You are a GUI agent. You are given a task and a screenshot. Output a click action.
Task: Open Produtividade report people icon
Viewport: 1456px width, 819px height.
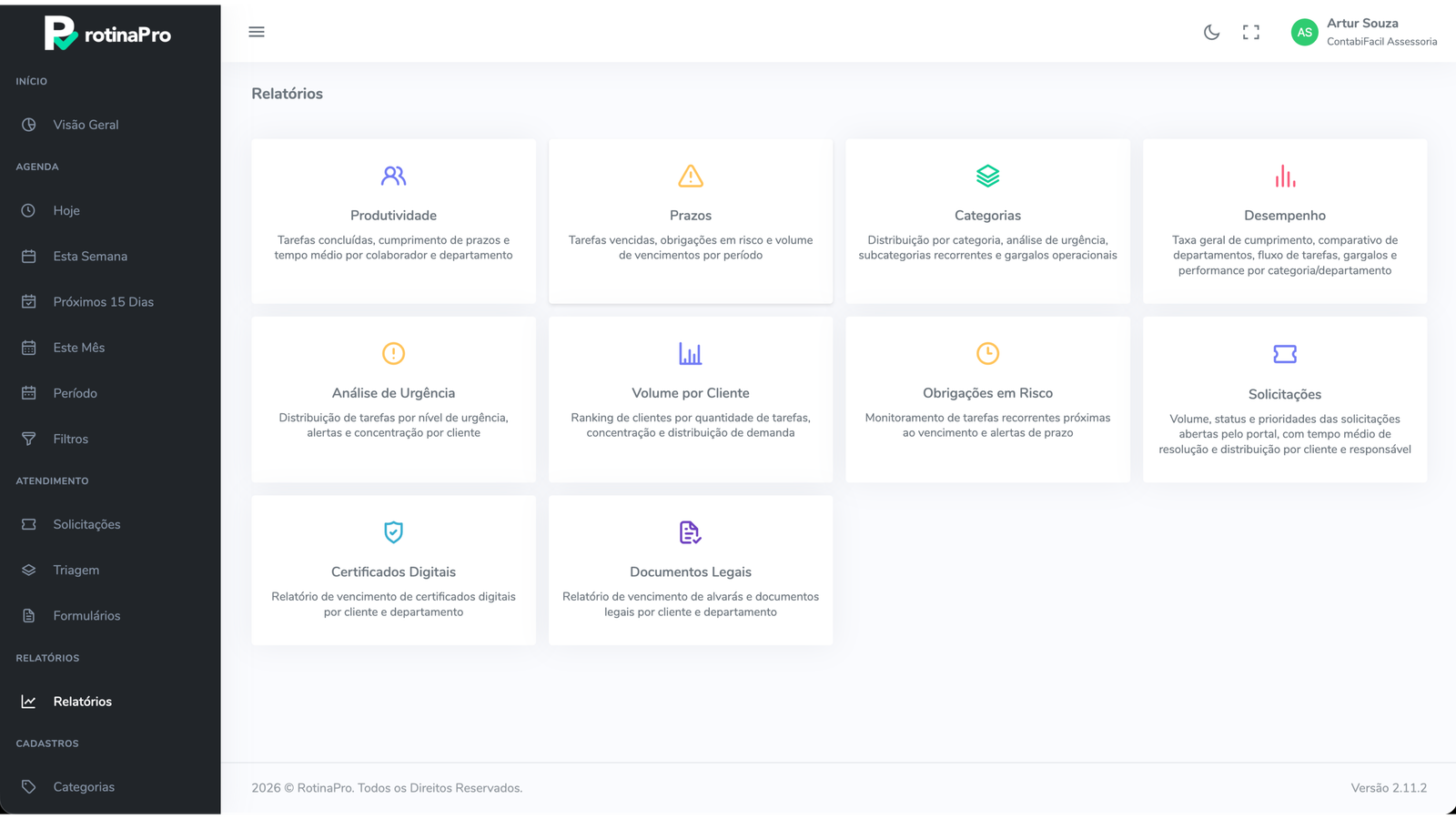[x=393, y=176]
